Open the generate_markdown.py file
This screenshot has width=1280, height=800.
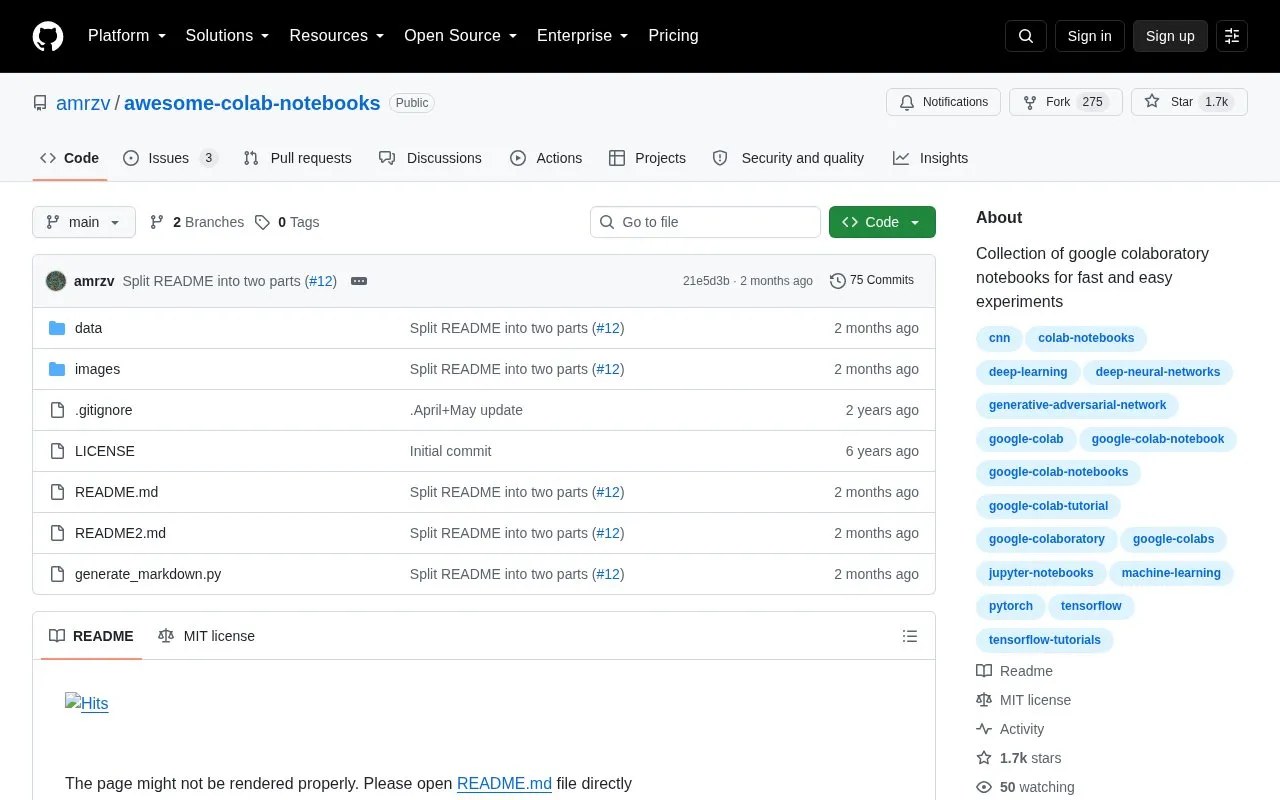(x=148, y=574)
